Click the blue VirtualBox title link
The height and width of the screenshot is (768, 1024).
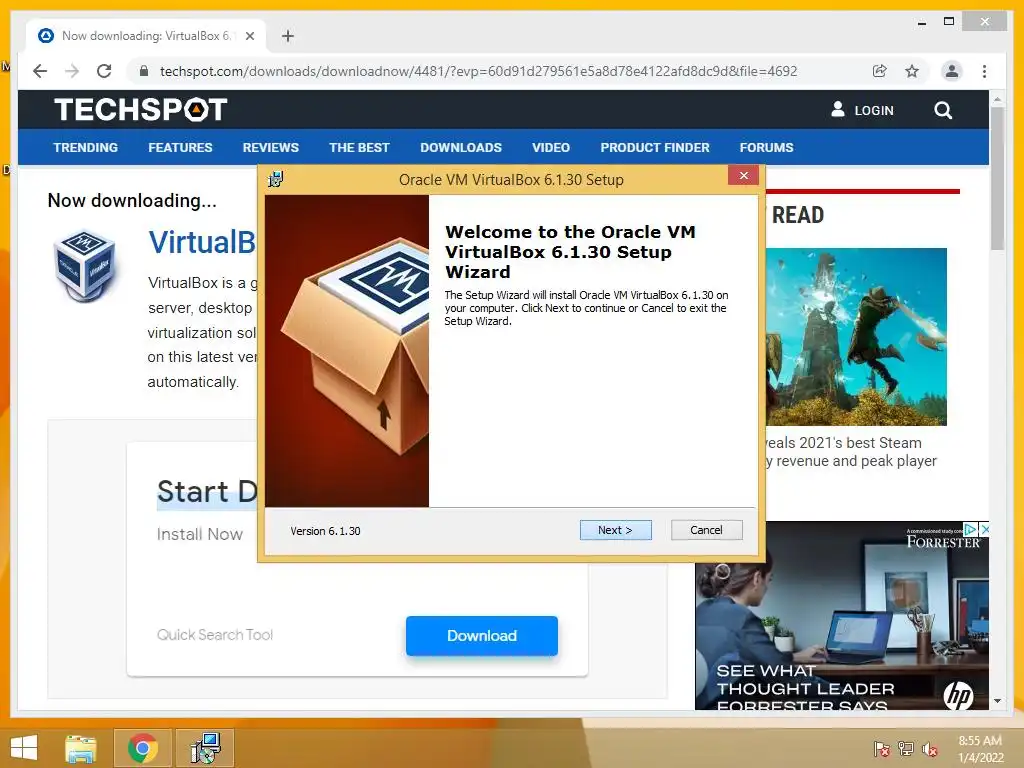[x=202, y=242]
